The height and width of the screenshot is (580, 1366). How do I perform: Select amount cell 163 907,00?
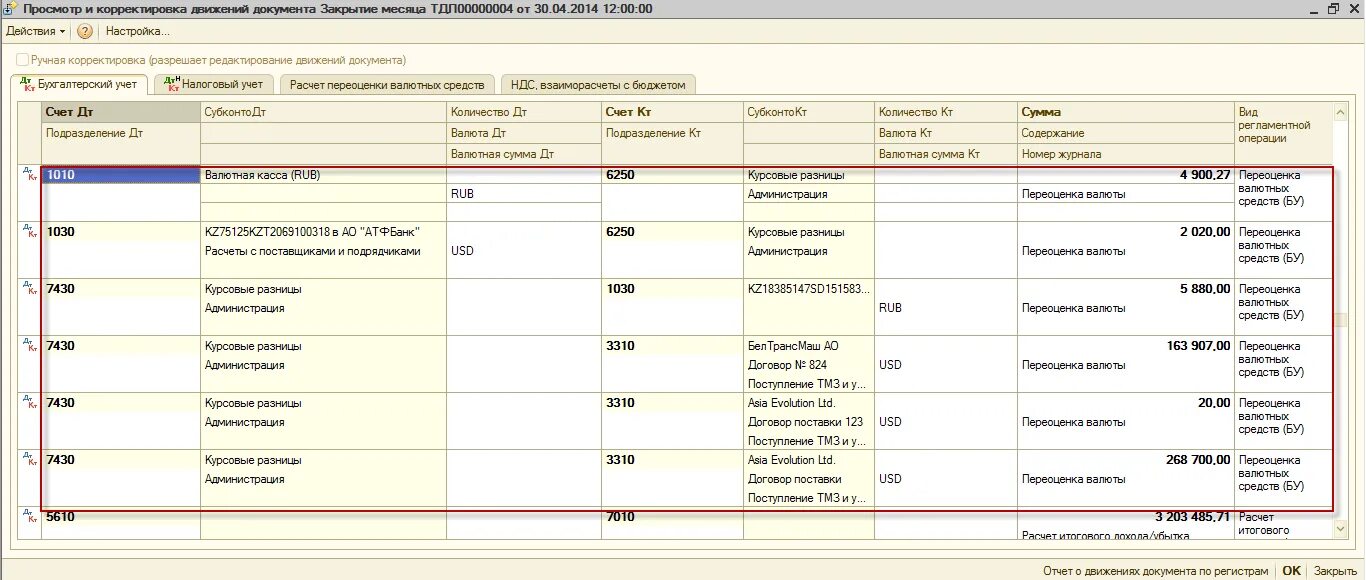(x=1126, y=346)
